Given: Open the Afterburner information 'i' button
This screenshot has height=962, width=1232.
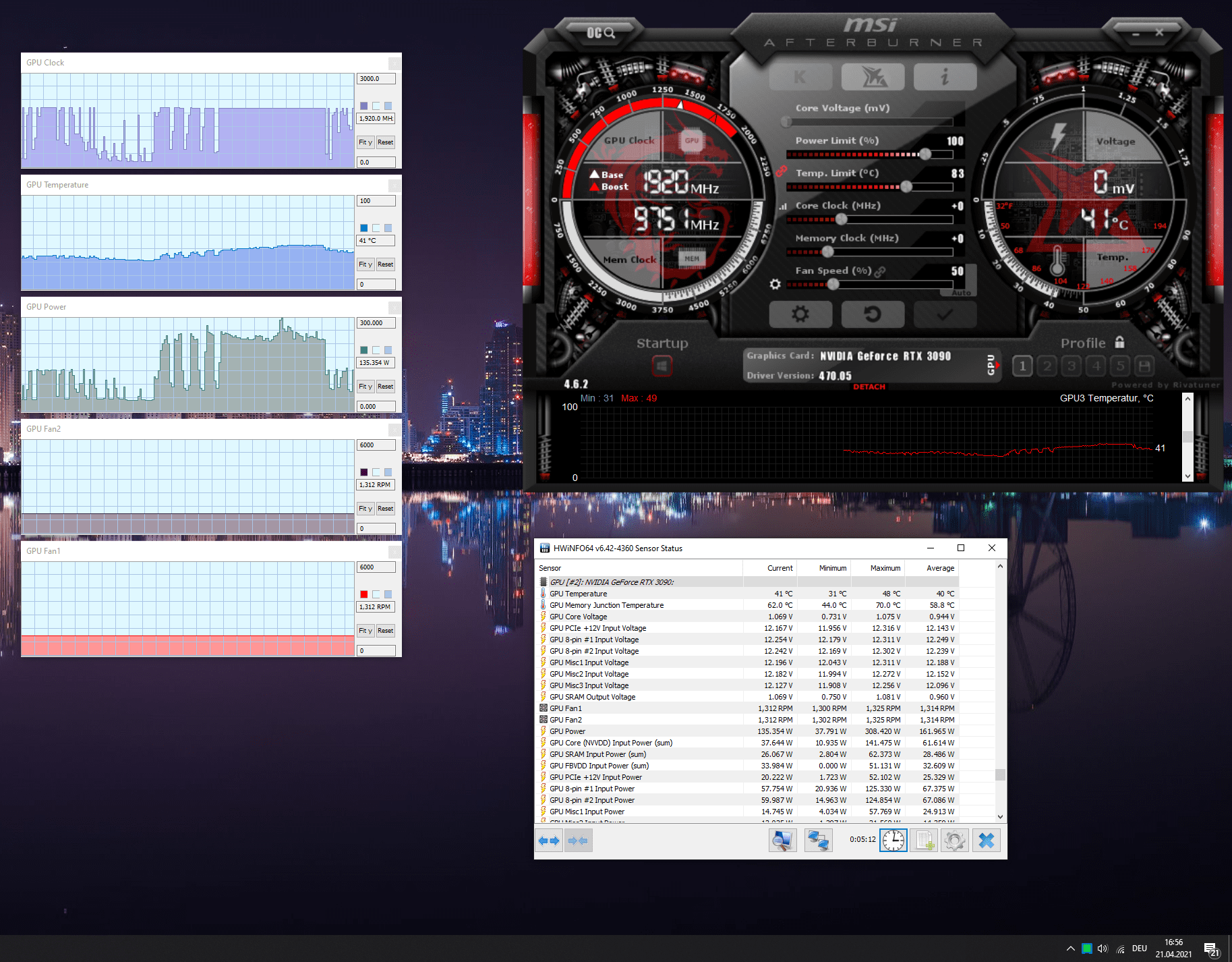Looking at the screenshot, I should tap(945, 77).
